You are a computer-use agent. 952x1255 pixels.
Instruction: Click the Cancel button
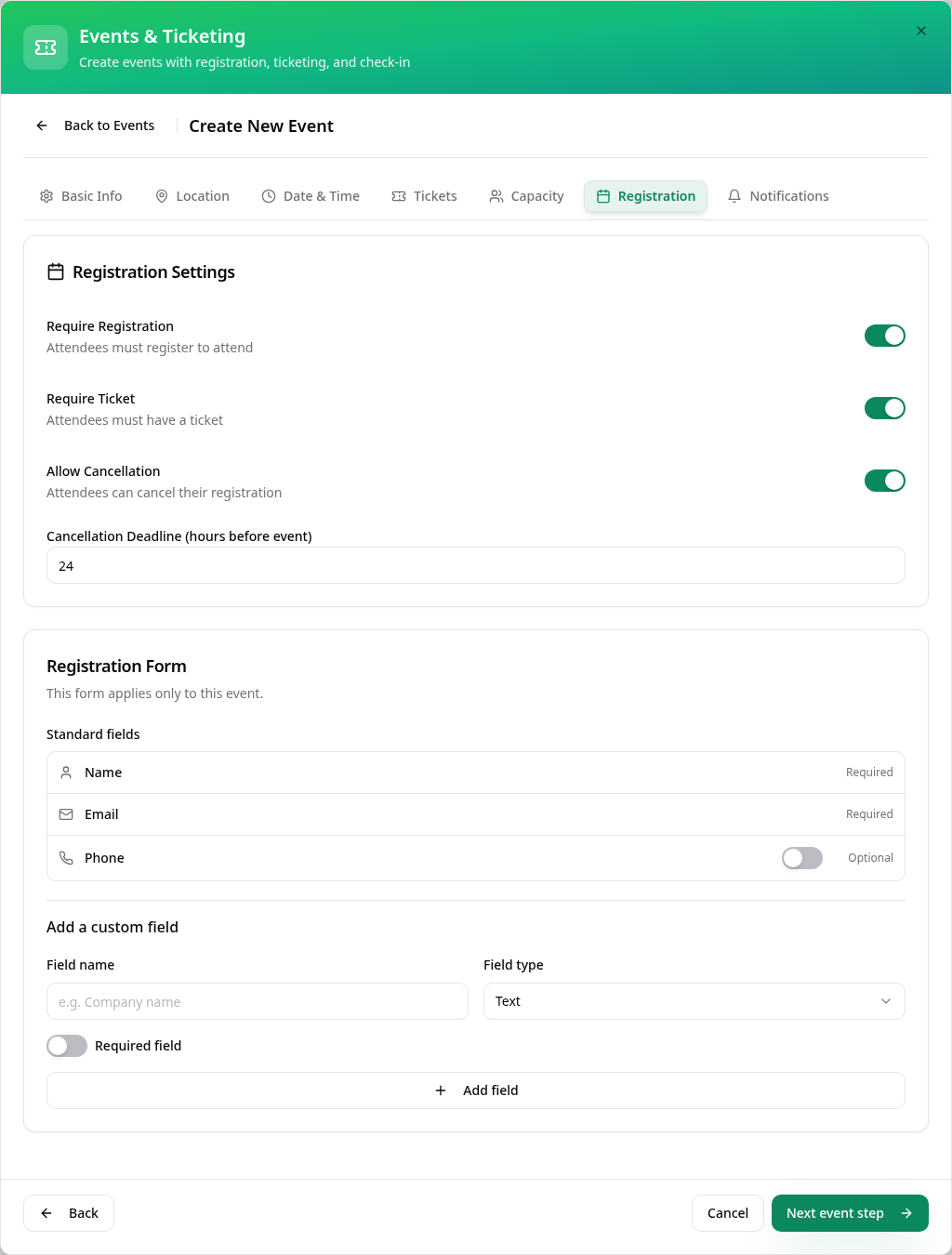728,1213
